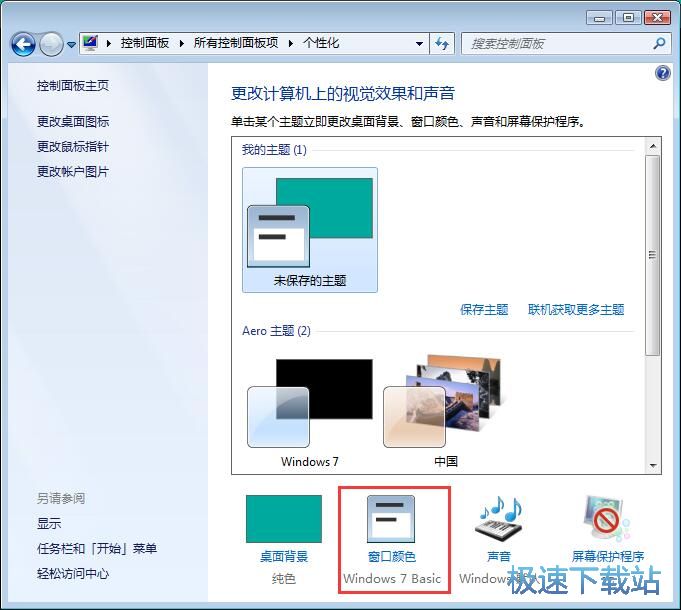
Task: Open the 声音 music notes icon
Action: [499, 517]
